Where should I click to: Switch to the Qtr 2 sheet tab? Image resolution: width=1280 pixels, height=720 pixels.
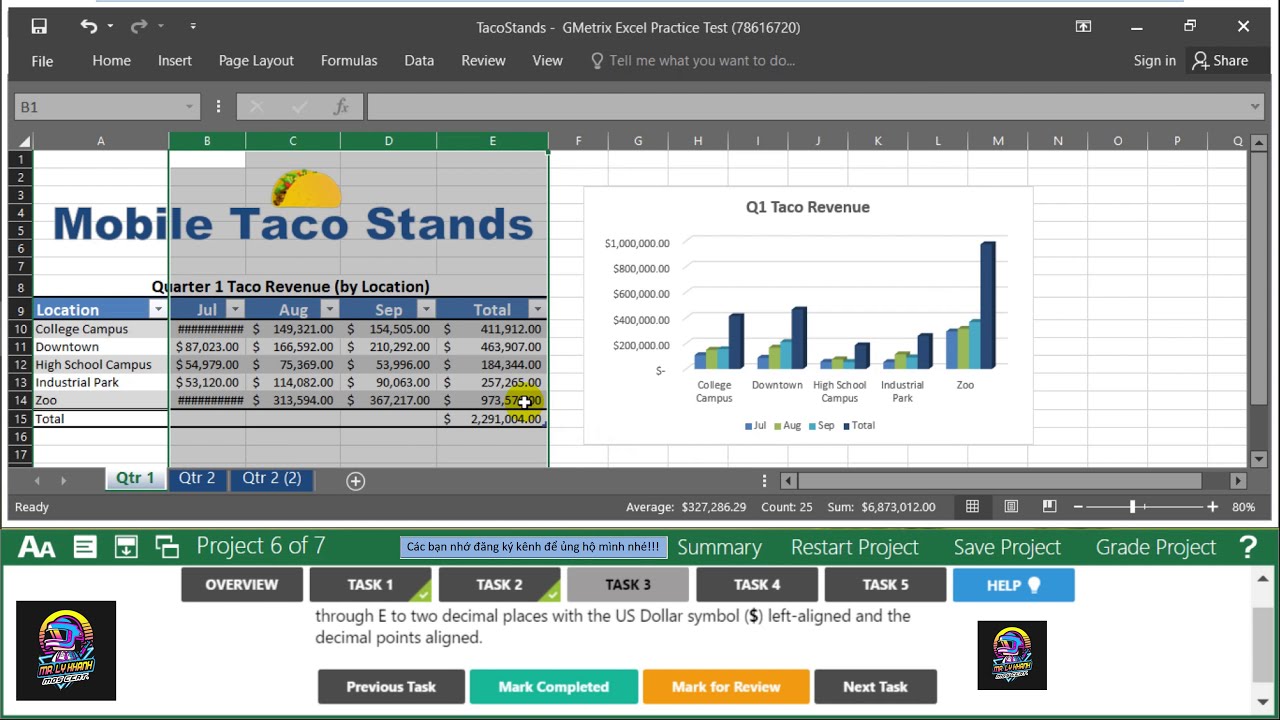pos(197,478)
